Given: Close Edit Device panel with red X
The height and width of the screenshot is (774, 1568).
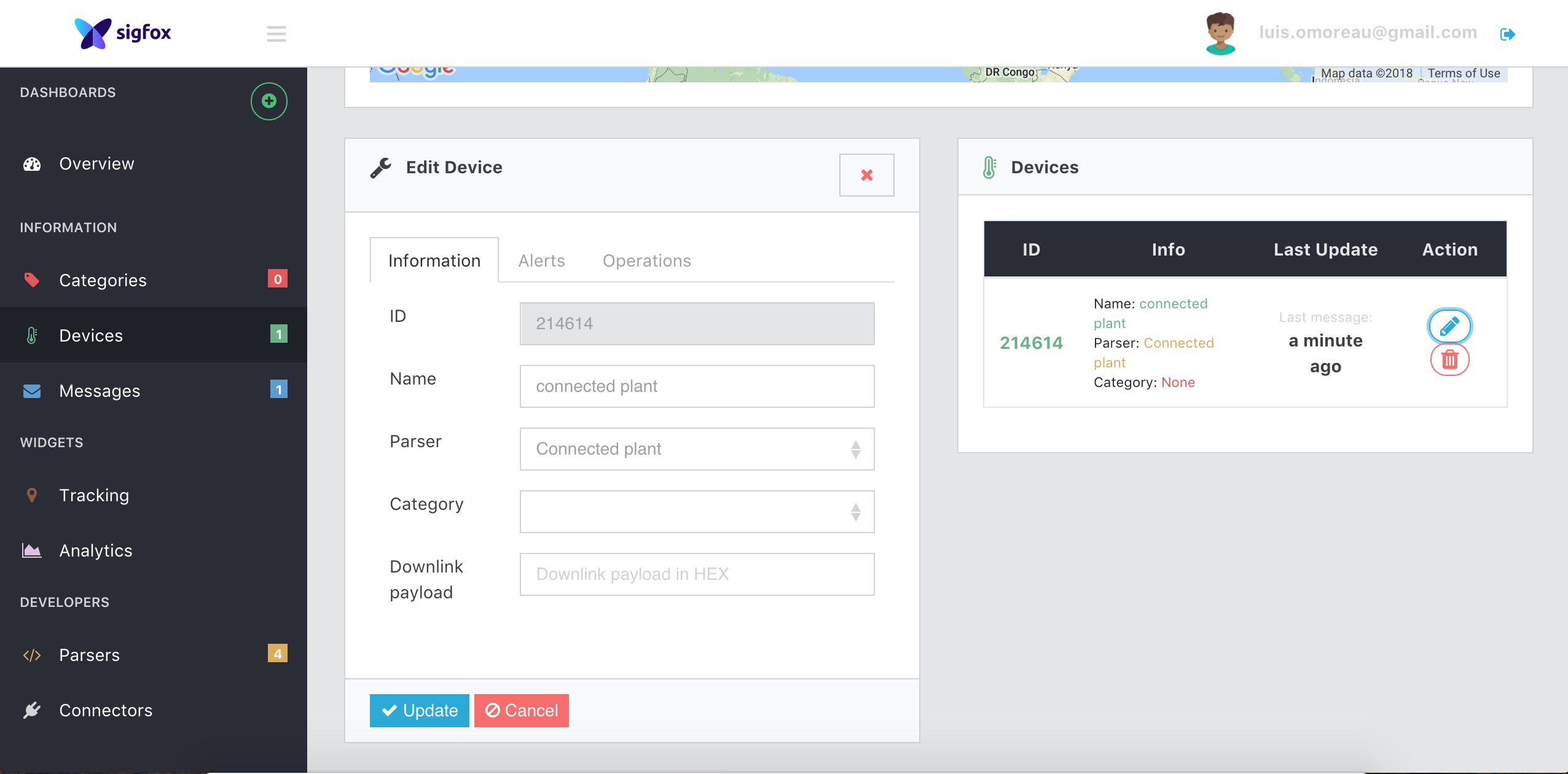Looking at the screenshot, I should (x=866, y=175).
